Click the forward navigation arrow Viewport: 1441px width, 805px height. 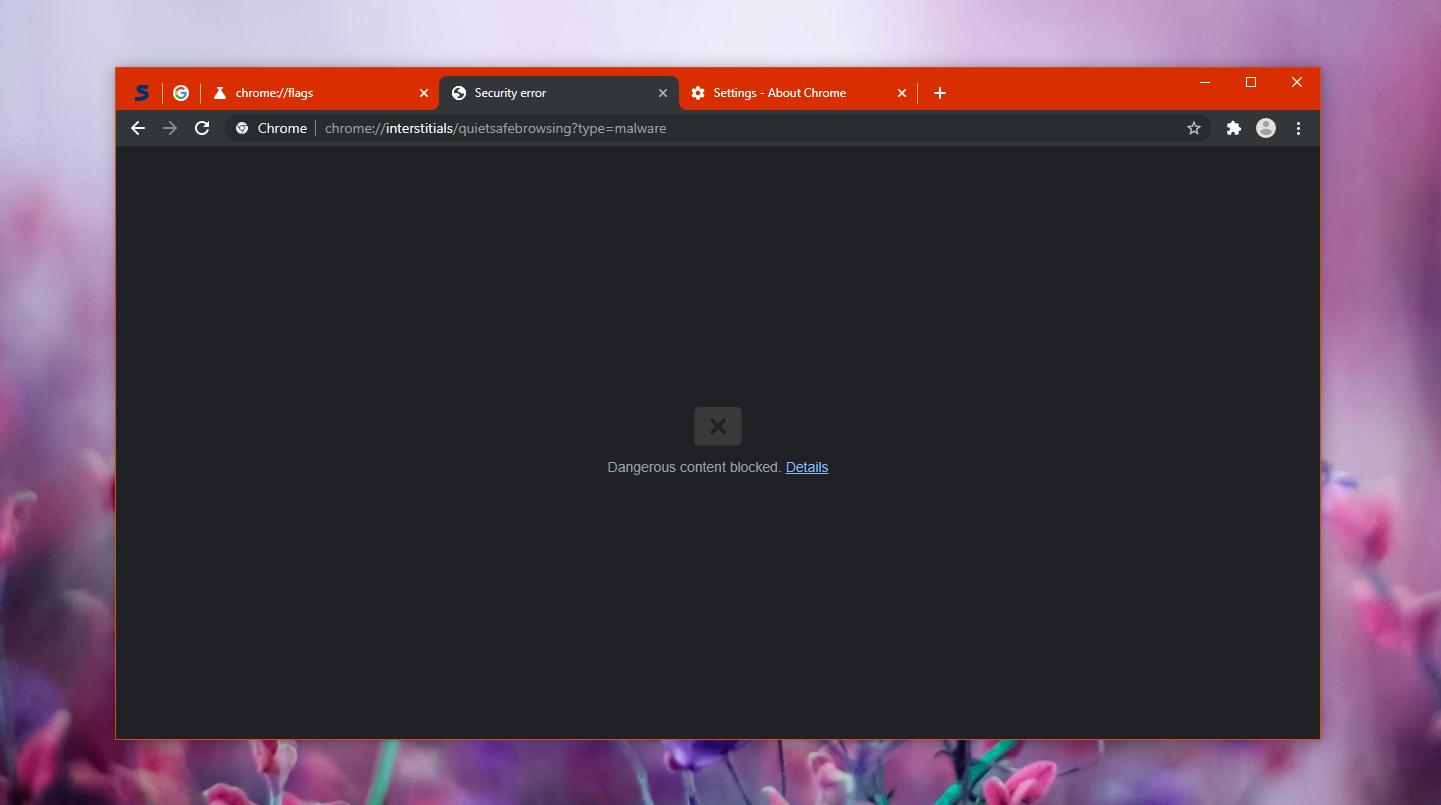169,128
